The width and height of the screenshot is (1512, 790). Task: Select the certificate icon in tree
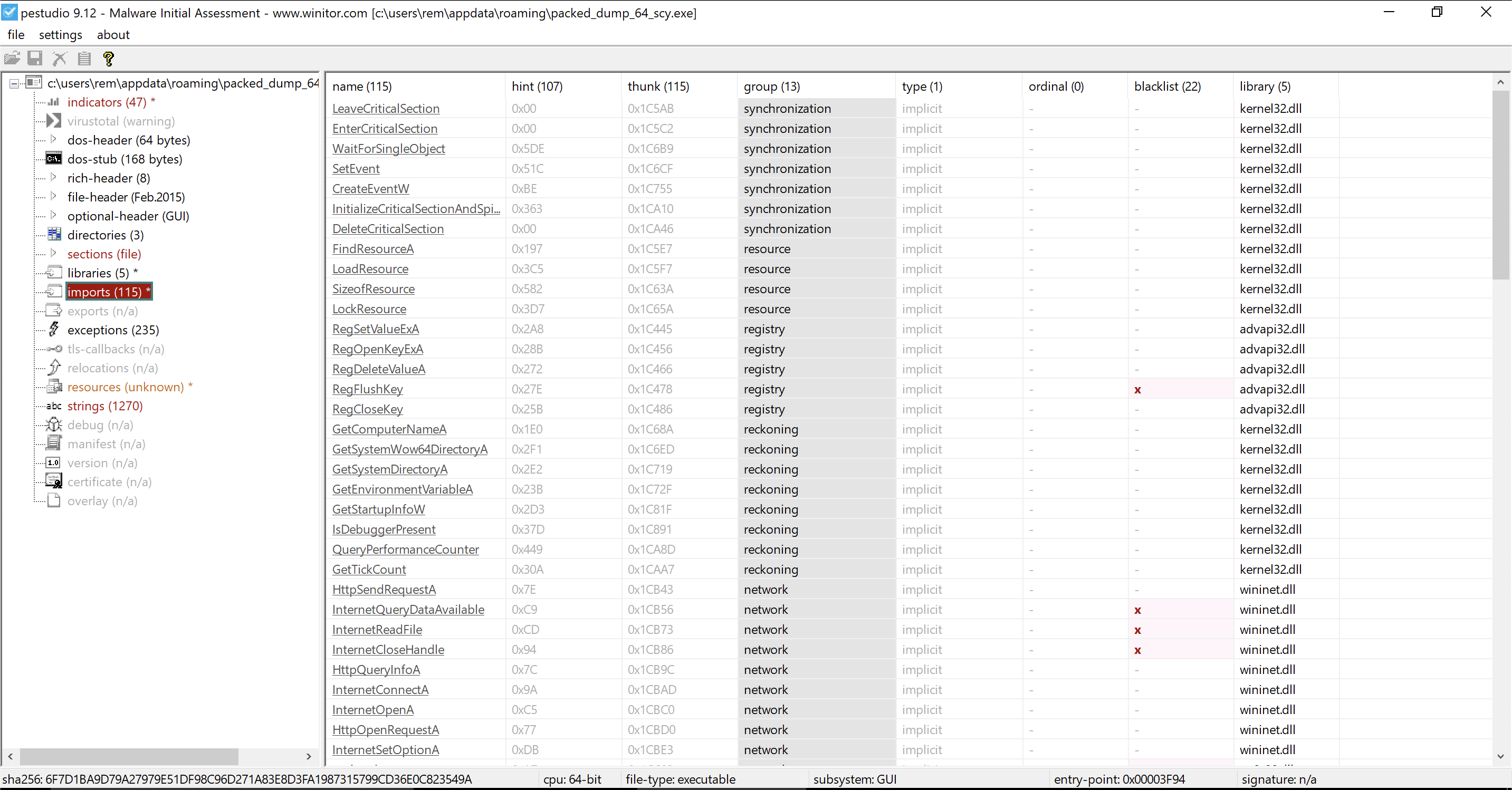[x=54, y=481]
